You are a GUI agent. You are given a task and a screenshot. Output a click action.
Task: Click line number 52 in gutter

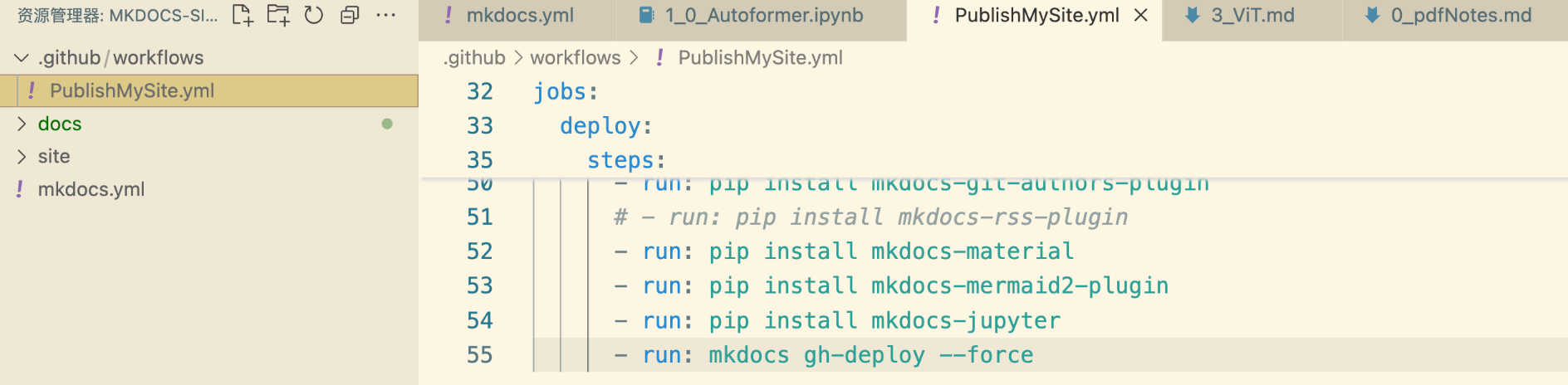tap(480, 251)
